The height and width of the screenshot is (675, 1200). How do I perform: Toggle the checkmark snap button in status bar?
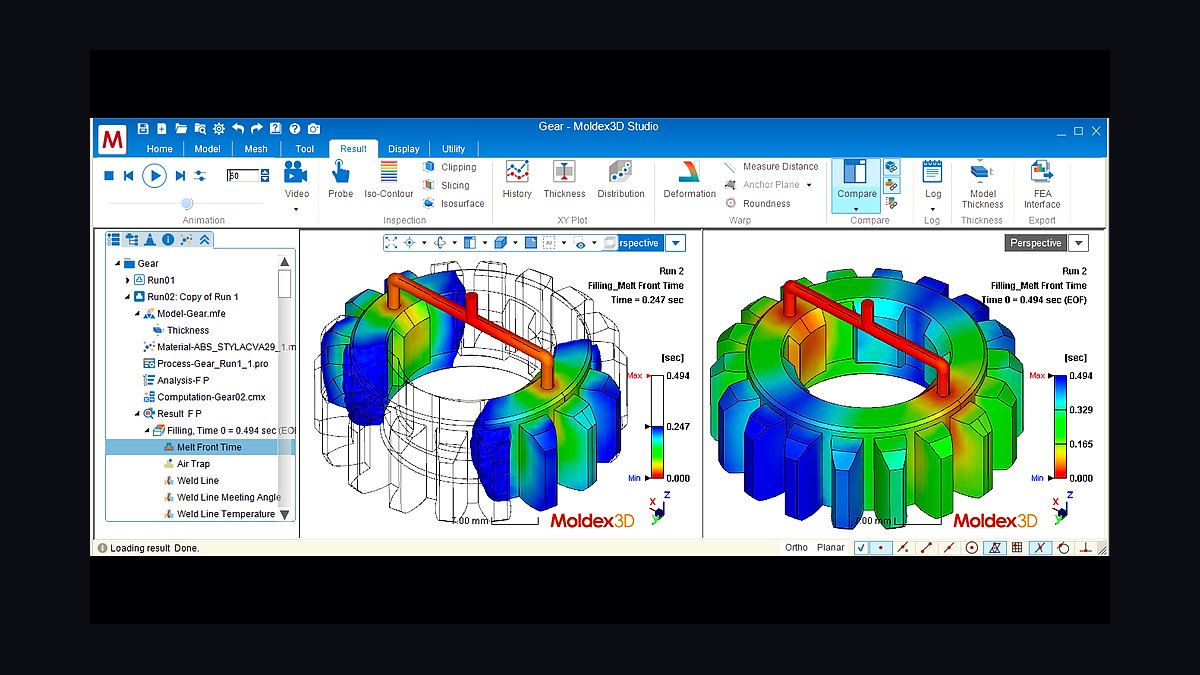862,548
